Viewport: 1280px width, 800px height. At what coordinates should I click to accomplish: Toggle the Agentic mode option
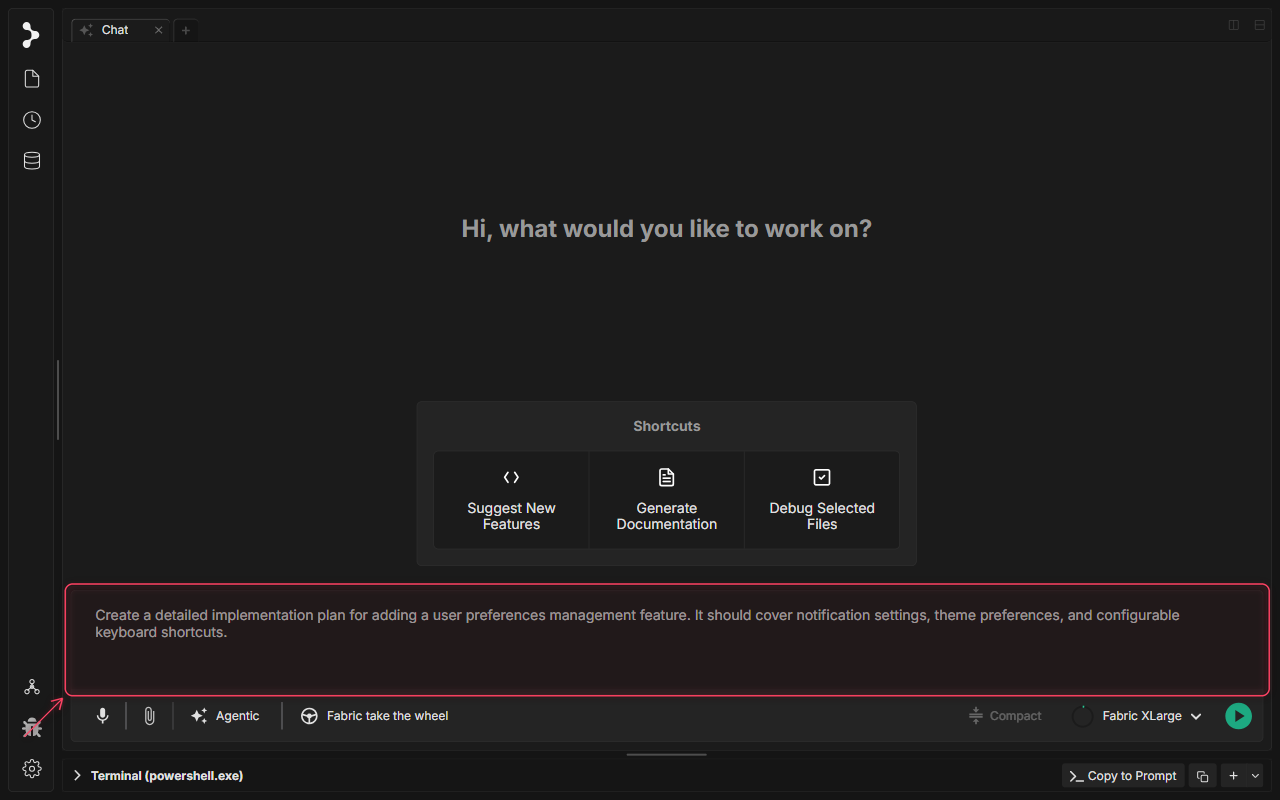click(x=225, y=716)
